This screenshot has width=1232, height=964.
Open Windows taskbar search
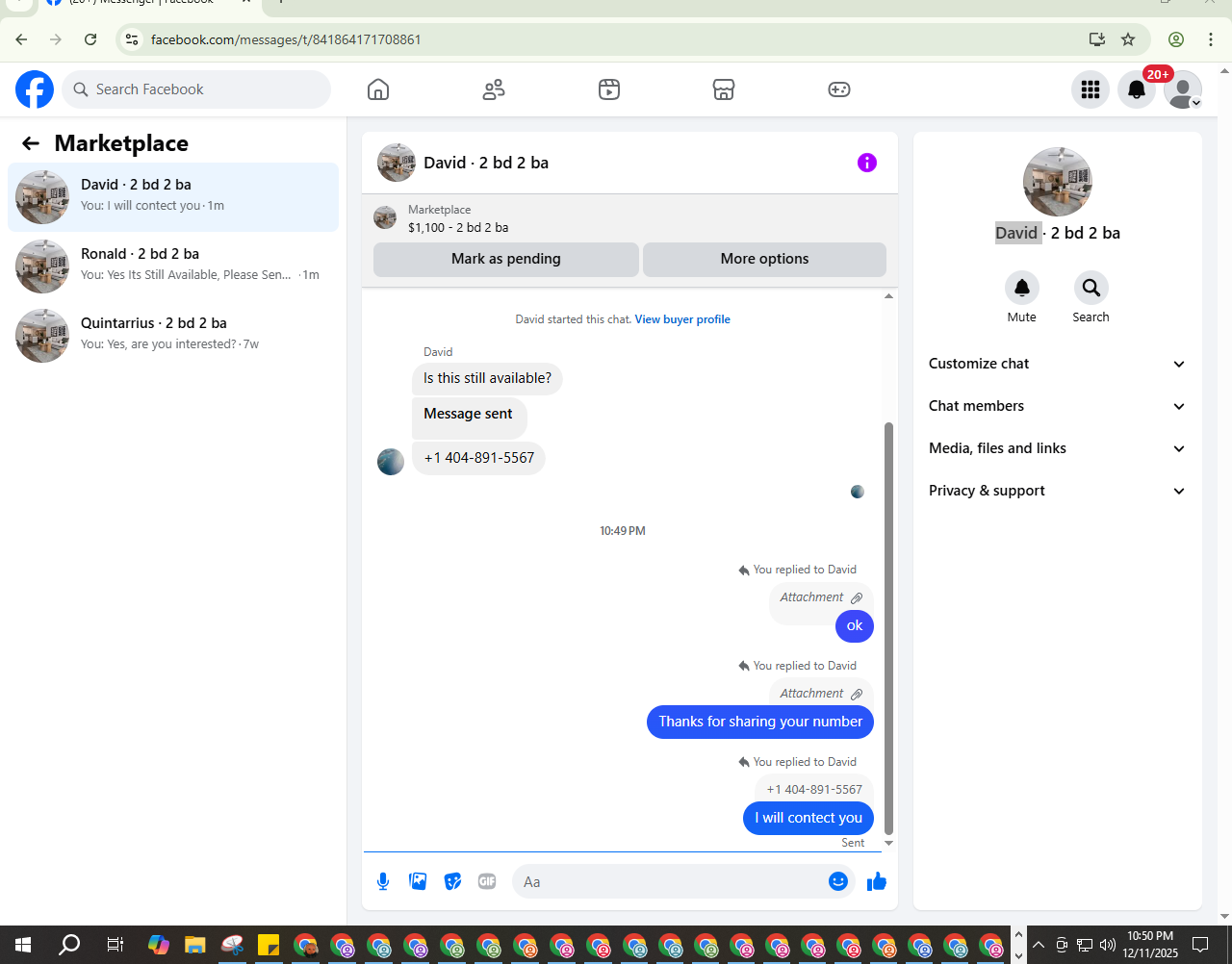click(x=69, y=945)
